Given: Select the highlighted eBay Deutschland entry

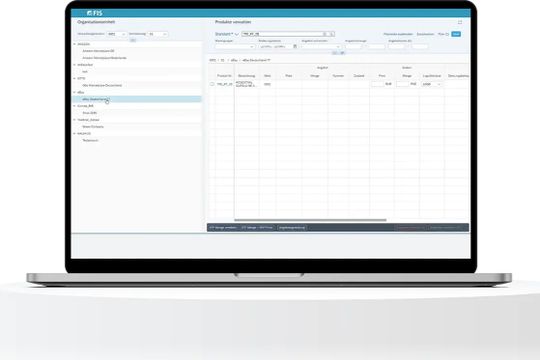Looking at the screenshot, I should [x=137, y=99].
